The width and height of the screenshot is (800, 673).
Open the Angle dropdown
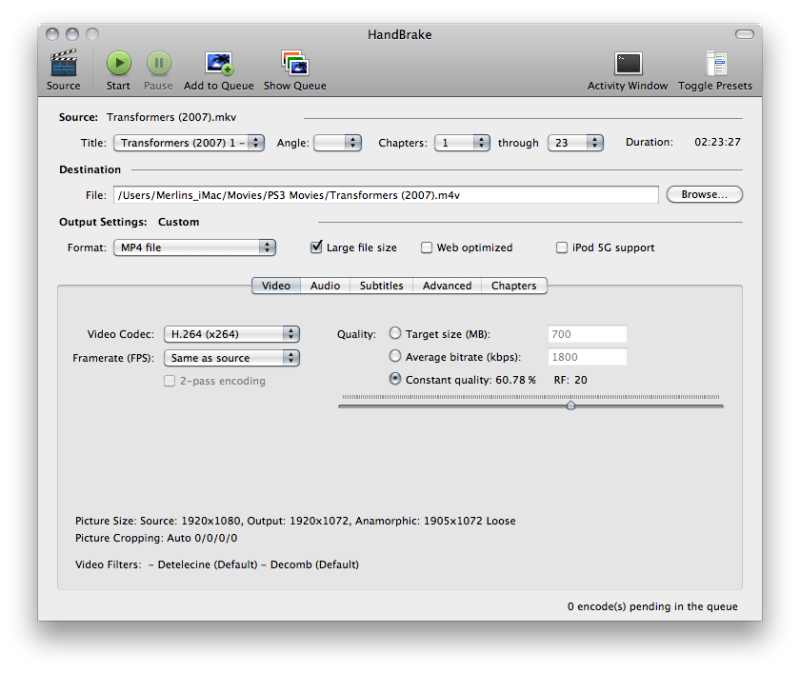click(337, 143)
